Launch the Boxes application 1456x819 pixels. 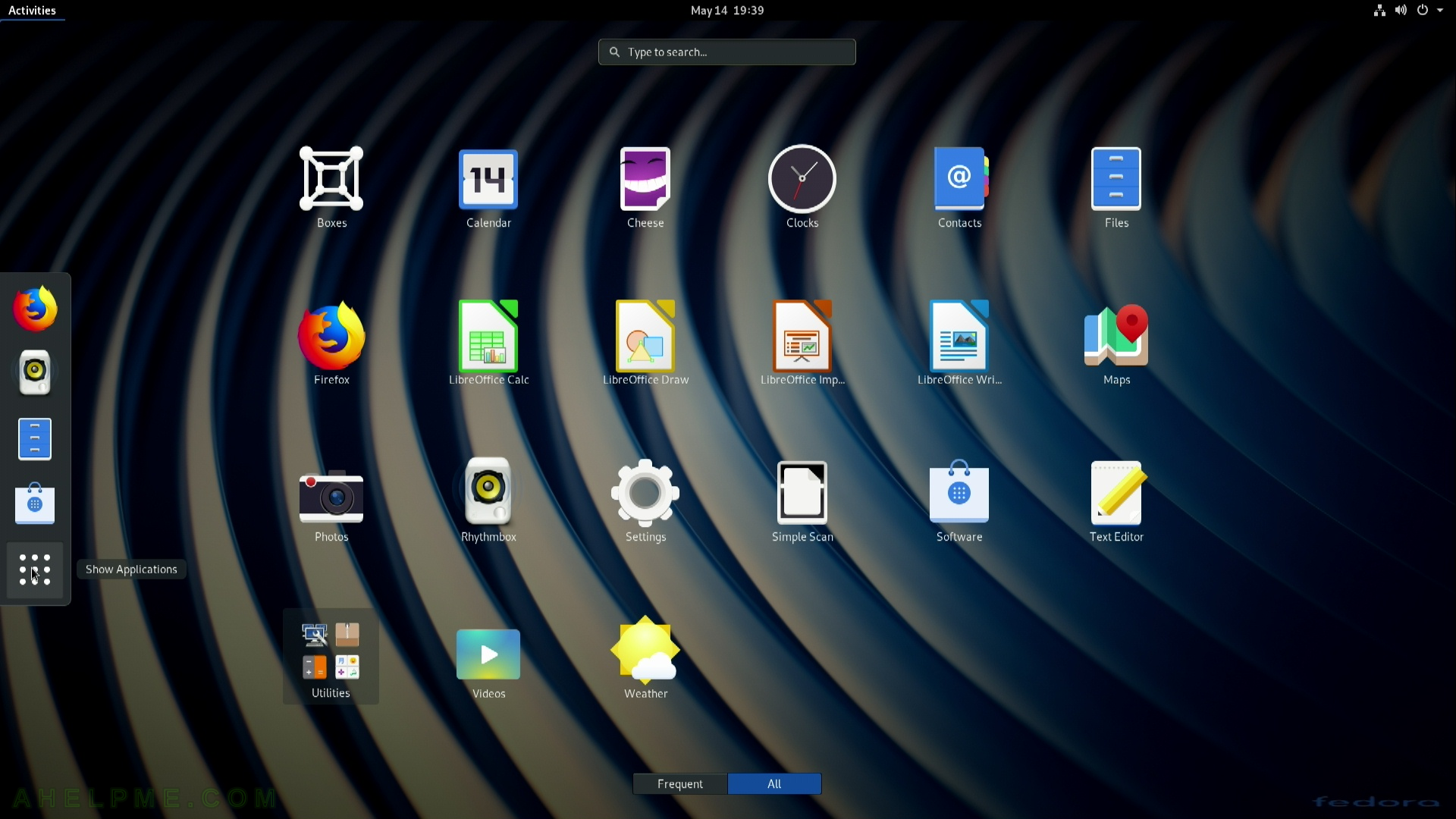click(331, 187)
